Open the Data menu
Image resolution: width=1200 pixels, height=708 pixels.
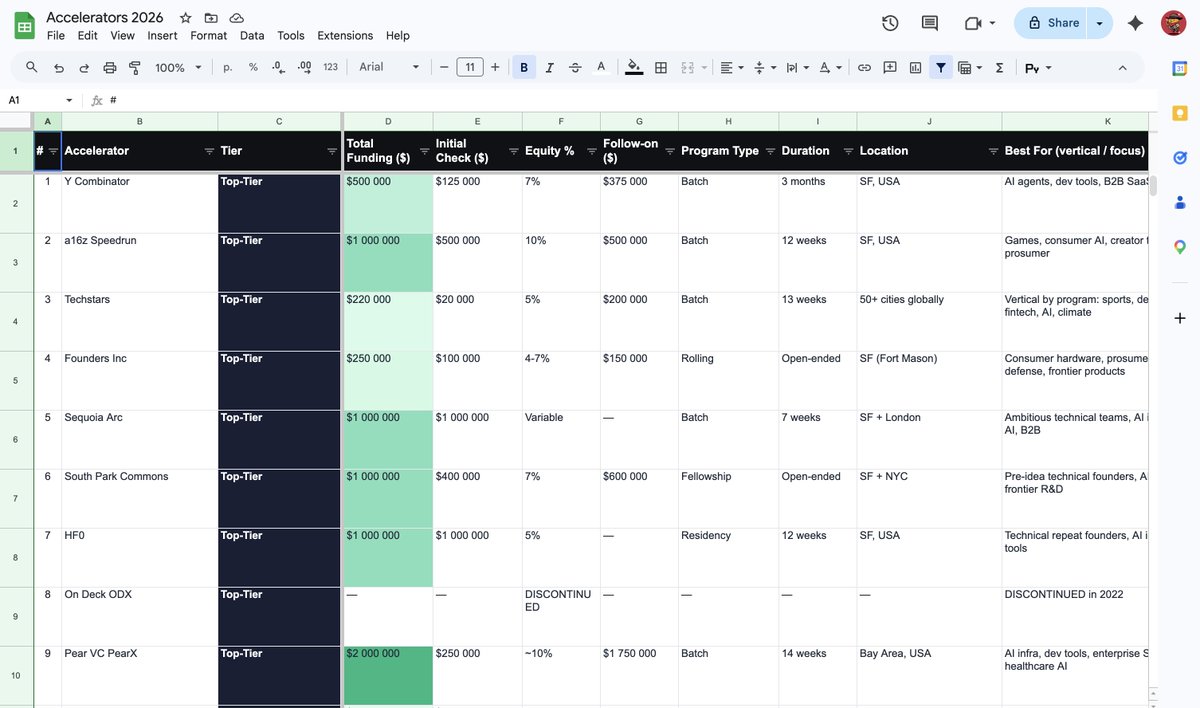(x=252, y=35)
